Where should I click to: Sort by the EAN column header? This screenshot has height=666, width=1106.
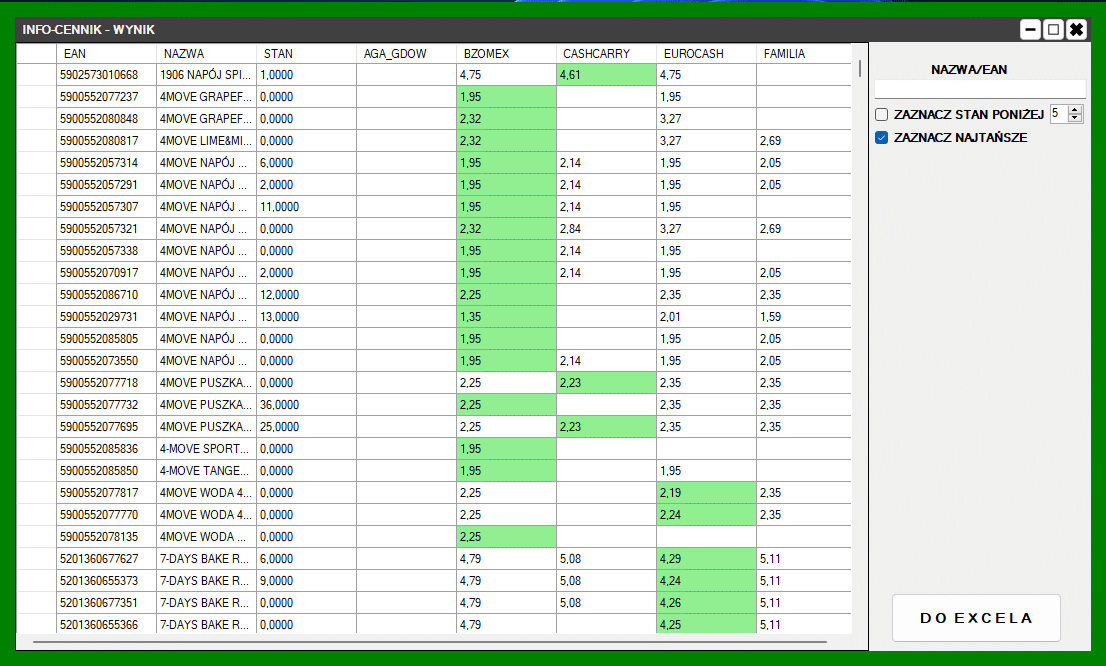[106, 54]
